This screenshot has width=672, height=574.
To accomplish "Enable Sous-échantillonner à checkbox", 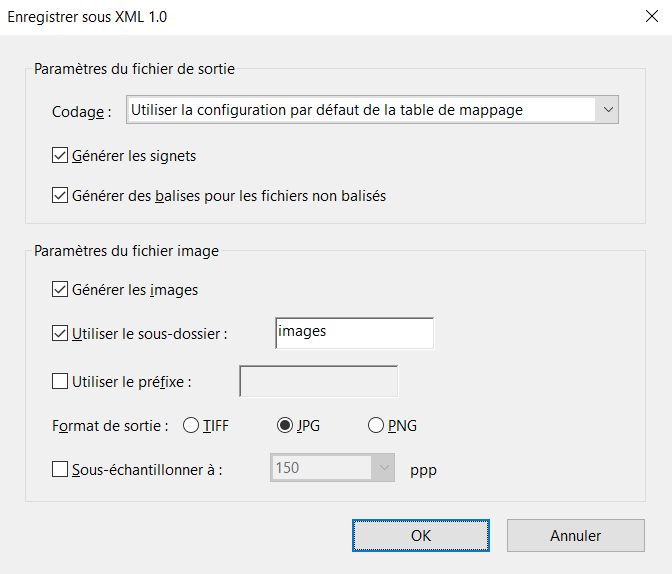I will [x=60, y=468].
